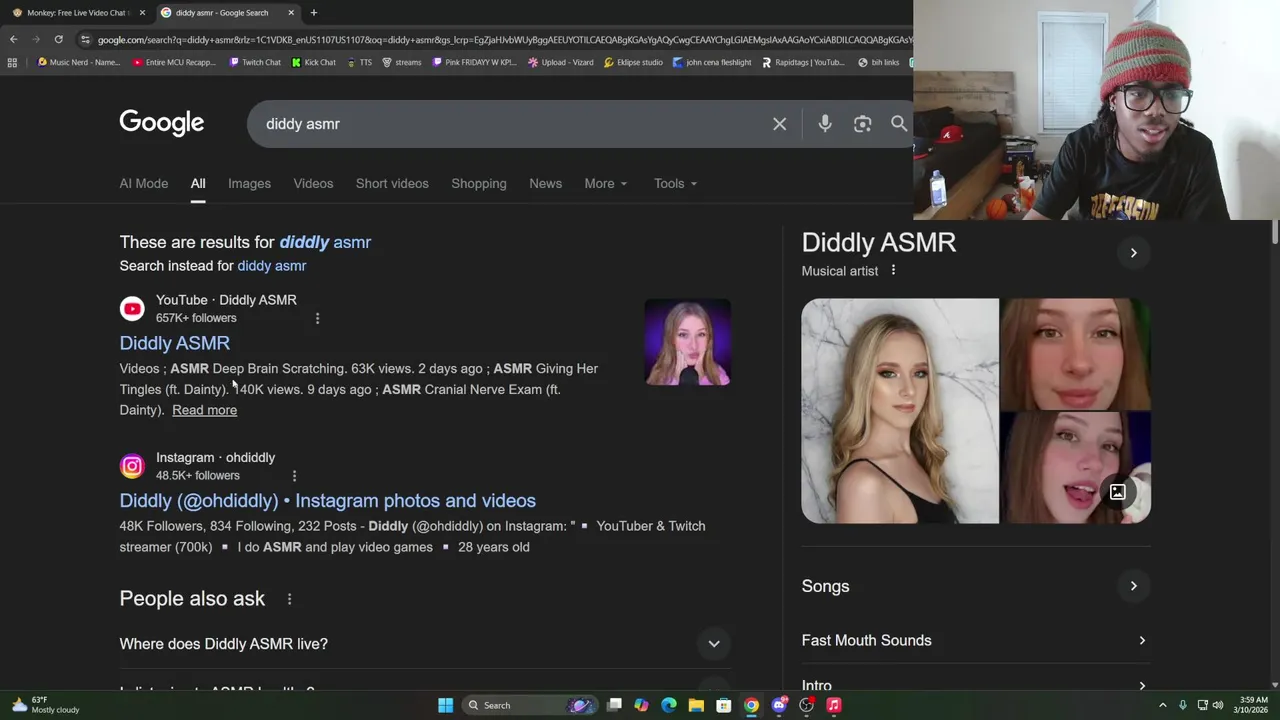Reload the page with the refresh icon
This screenshot has height=720, width=1280.
(58, 39)
